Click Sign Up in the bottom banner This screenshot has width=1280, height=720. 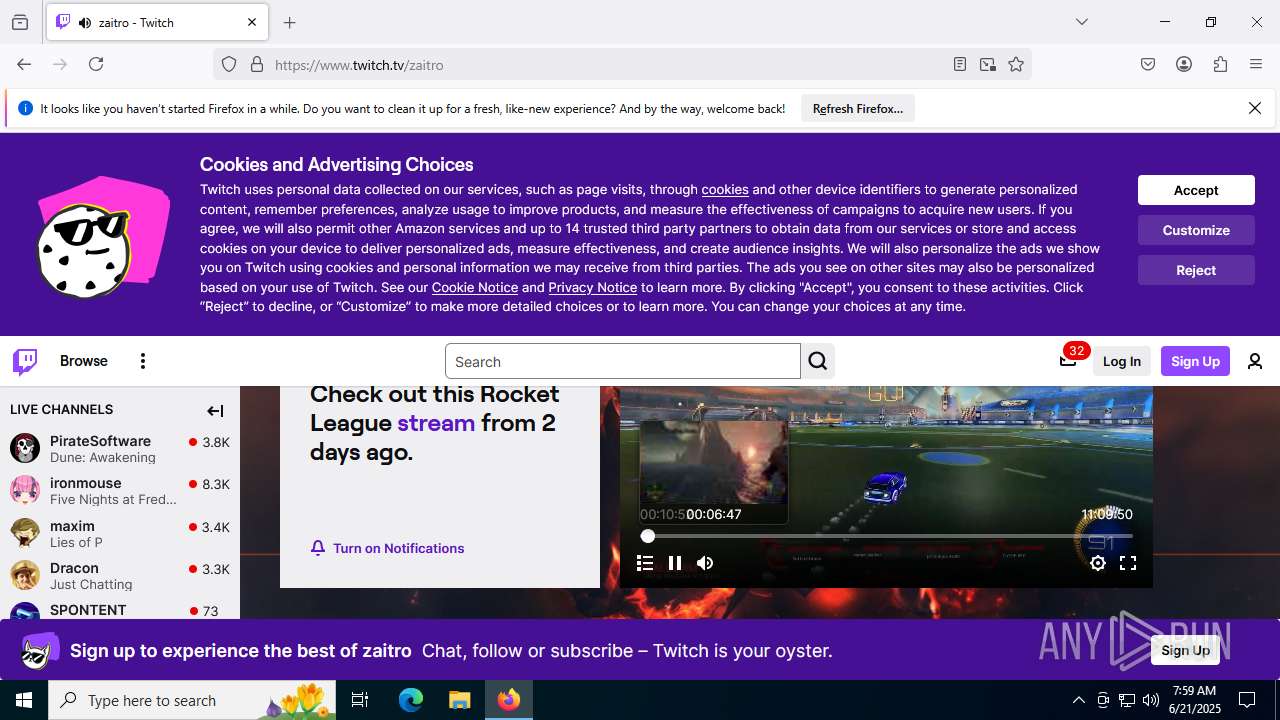pos(1186,650)
